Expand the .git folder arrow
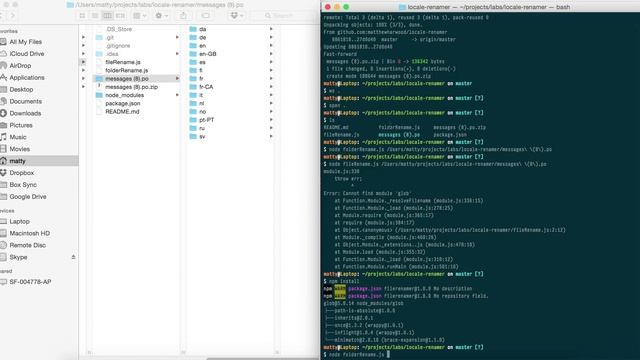 click(177, 37)
